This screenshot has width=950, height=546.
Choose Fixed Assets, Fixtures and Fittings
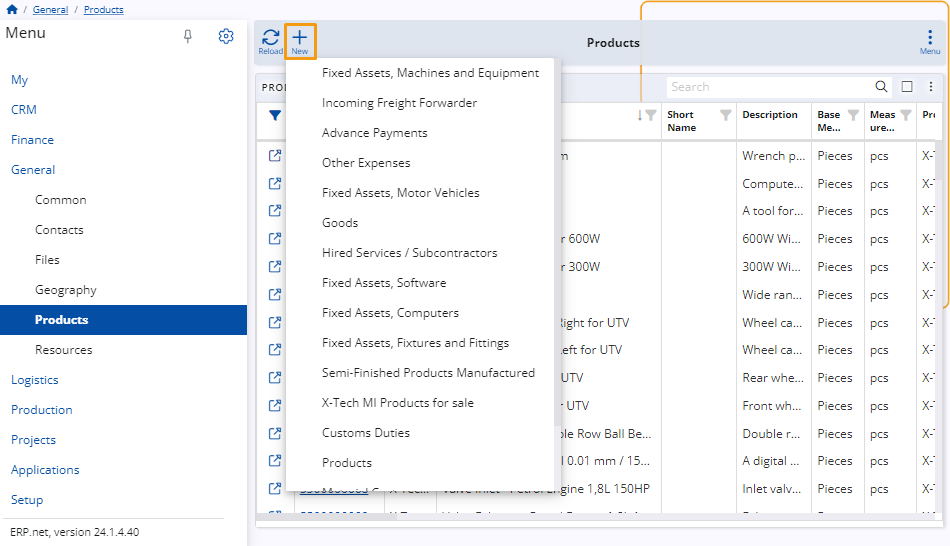416,343
